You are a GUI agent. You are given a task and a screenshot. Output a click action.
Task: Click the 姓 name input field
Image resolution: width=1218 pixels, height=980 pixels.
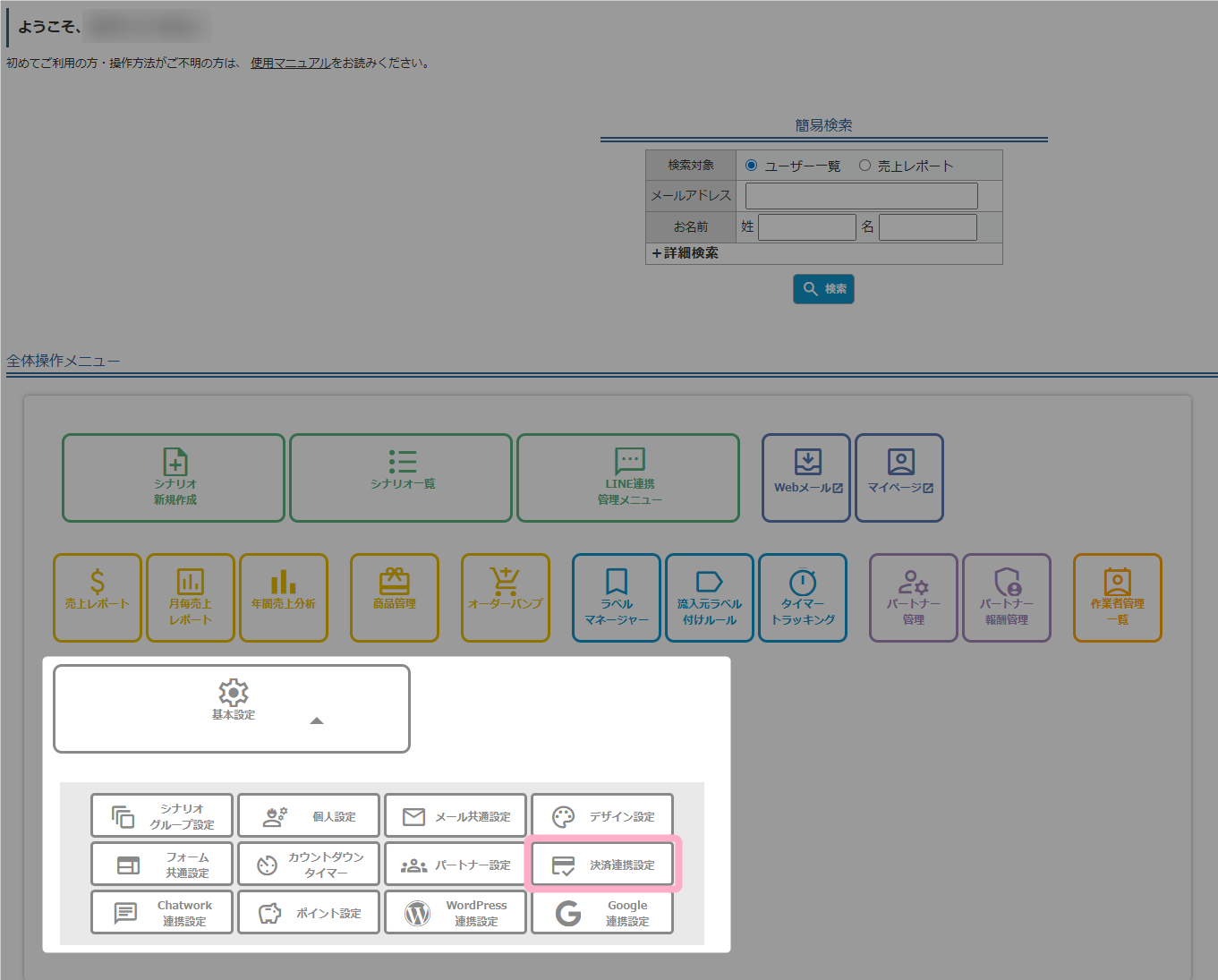(806, 227)
